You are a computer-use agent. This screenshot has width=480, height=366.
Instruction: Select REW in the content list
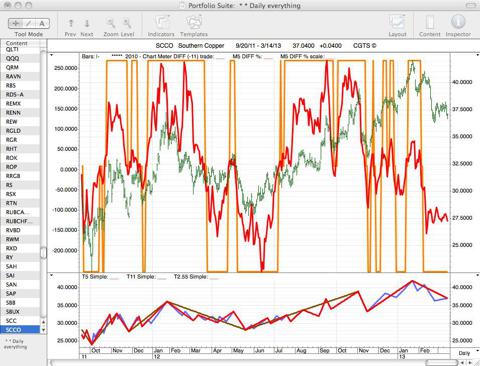click(20, 122)
